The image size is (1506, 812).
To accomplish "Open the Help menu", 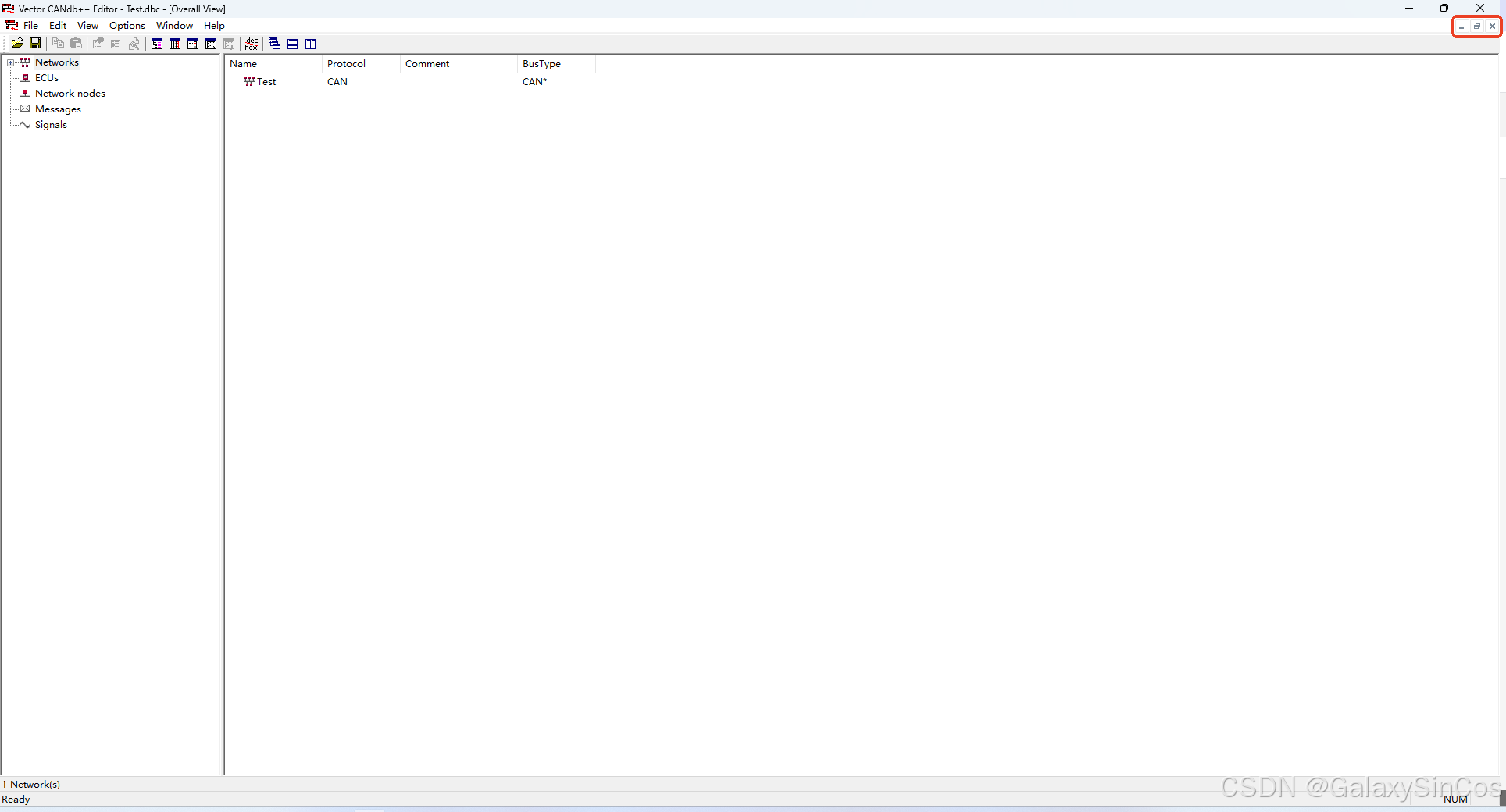I will 214,26.
